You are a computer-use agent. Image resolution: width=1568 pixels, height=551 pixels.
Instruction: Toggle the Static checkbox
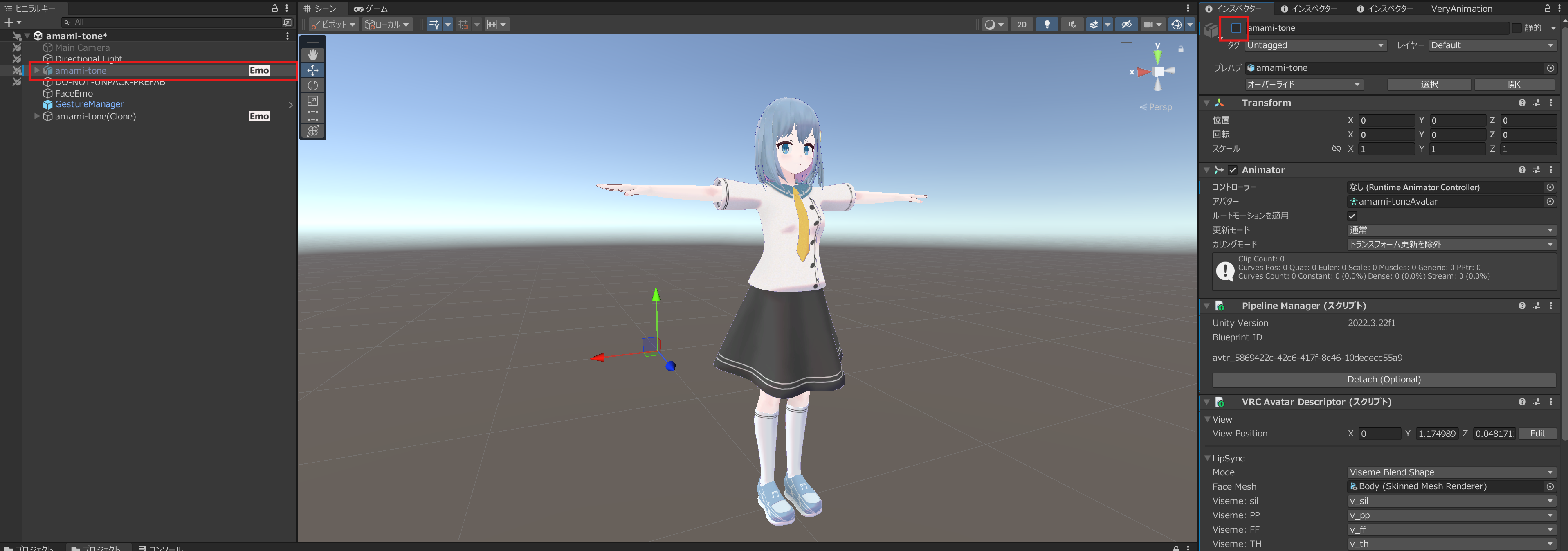(1517, 28)
